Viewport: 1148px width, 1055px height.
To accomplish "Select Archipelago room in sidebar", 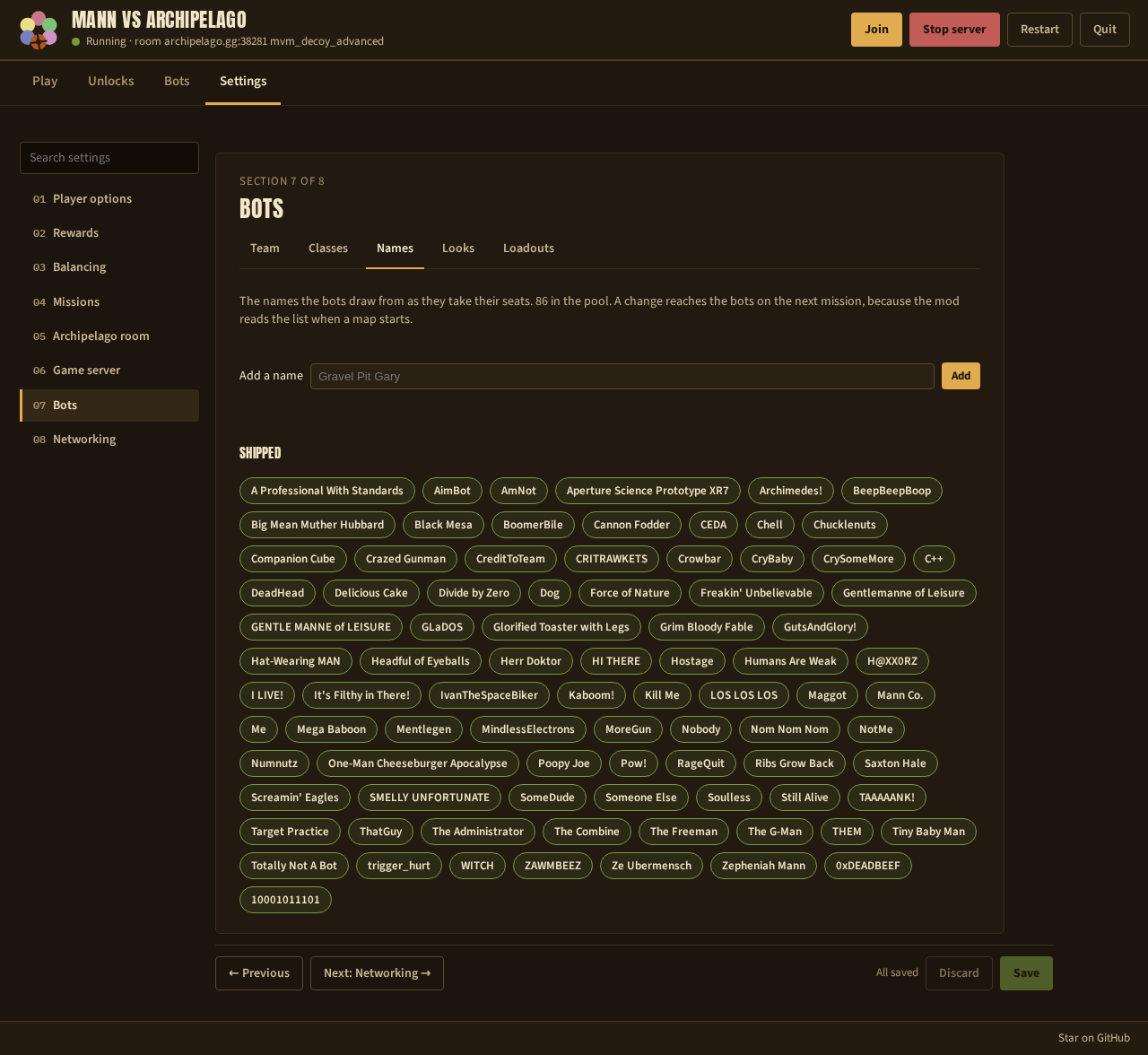I will tap(109, 336).
